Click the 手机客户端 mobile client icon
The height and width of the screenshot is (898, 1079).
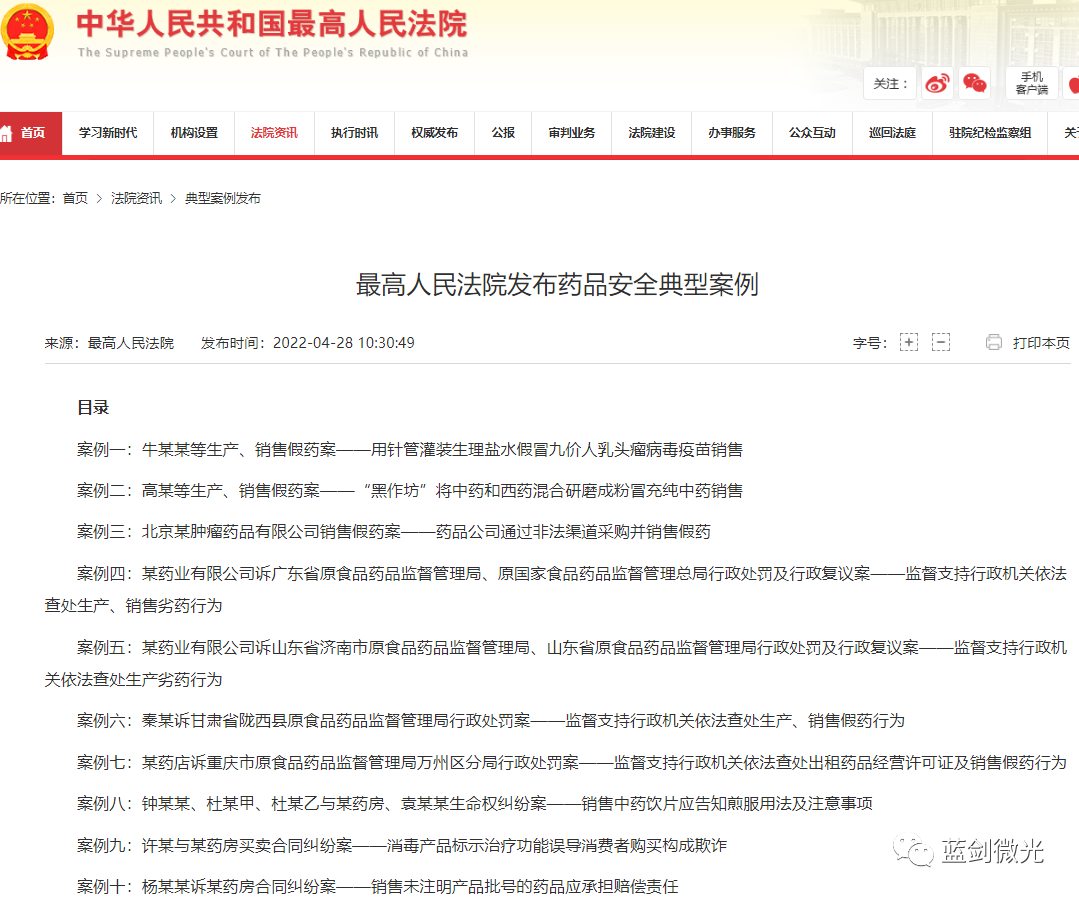(x=1031, y=84)
